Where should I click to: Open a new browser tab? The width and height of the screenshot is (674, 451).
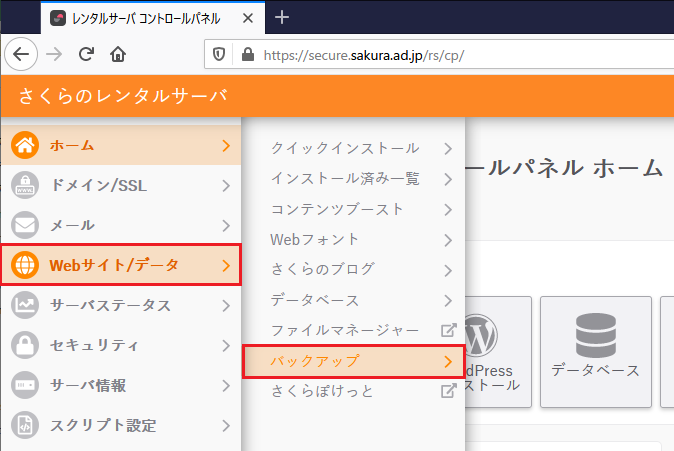pyautogui.click(x=282, y=17)
